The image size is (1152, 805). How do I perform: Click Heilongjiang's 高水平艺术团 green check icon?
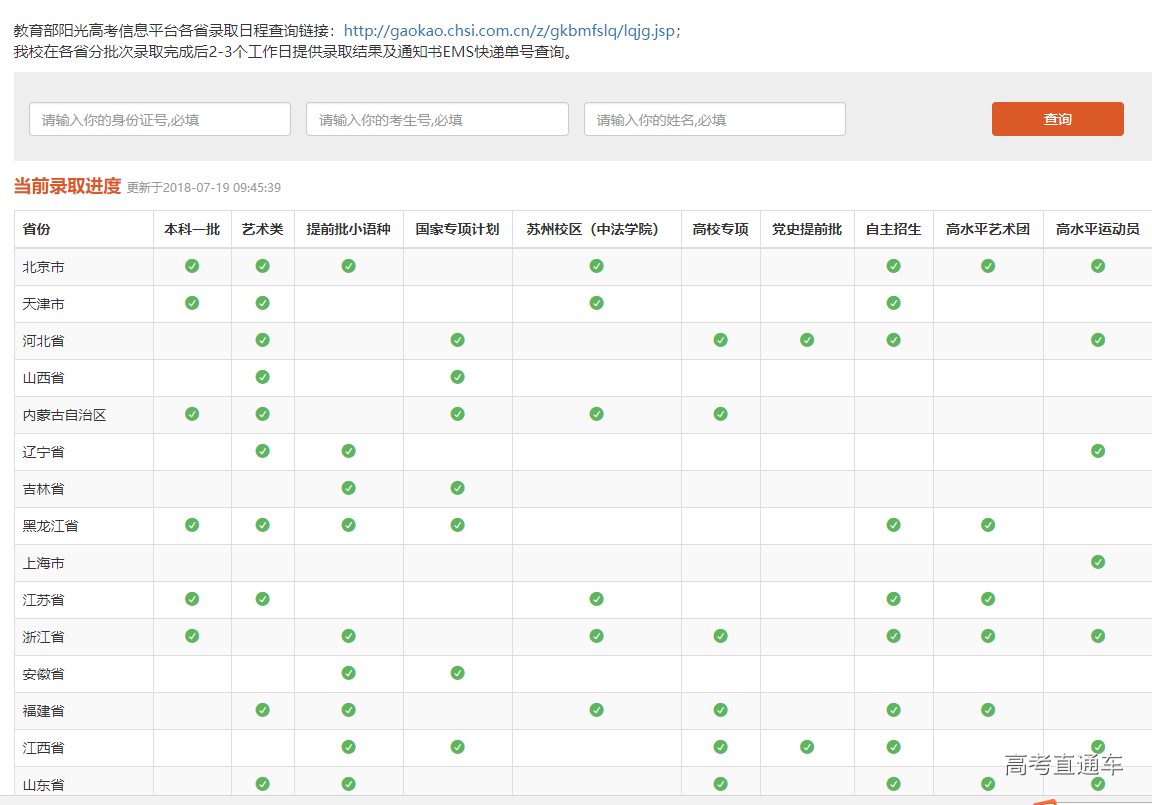coord(987,525)
